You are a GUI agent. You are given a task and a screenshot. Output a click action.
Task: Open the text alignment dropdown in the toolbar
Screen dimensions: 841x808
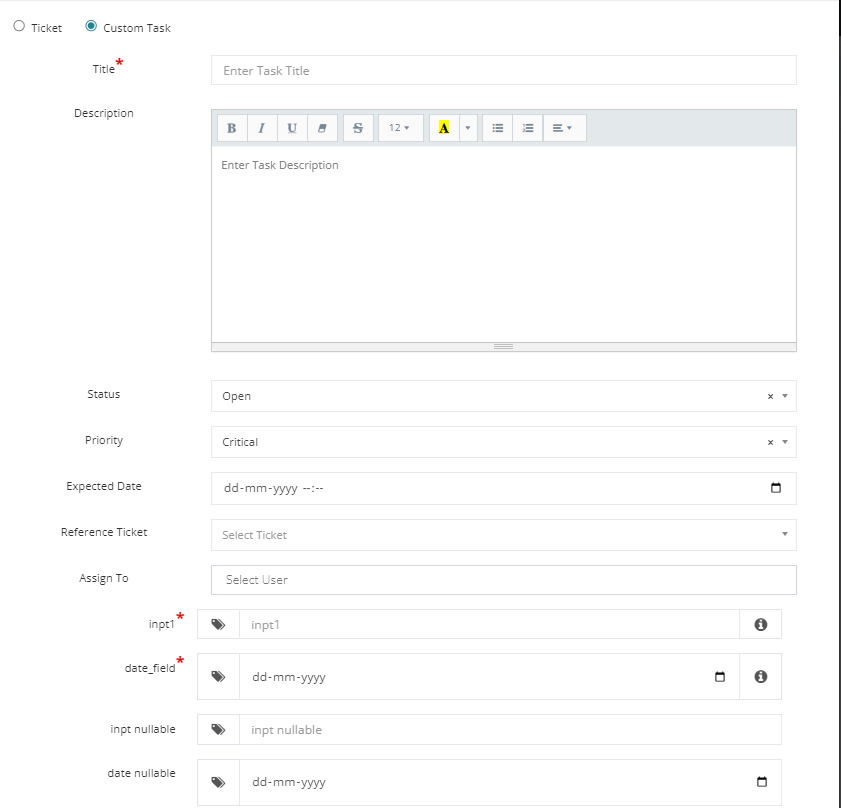pyautogui.click(x=563, y=127)
